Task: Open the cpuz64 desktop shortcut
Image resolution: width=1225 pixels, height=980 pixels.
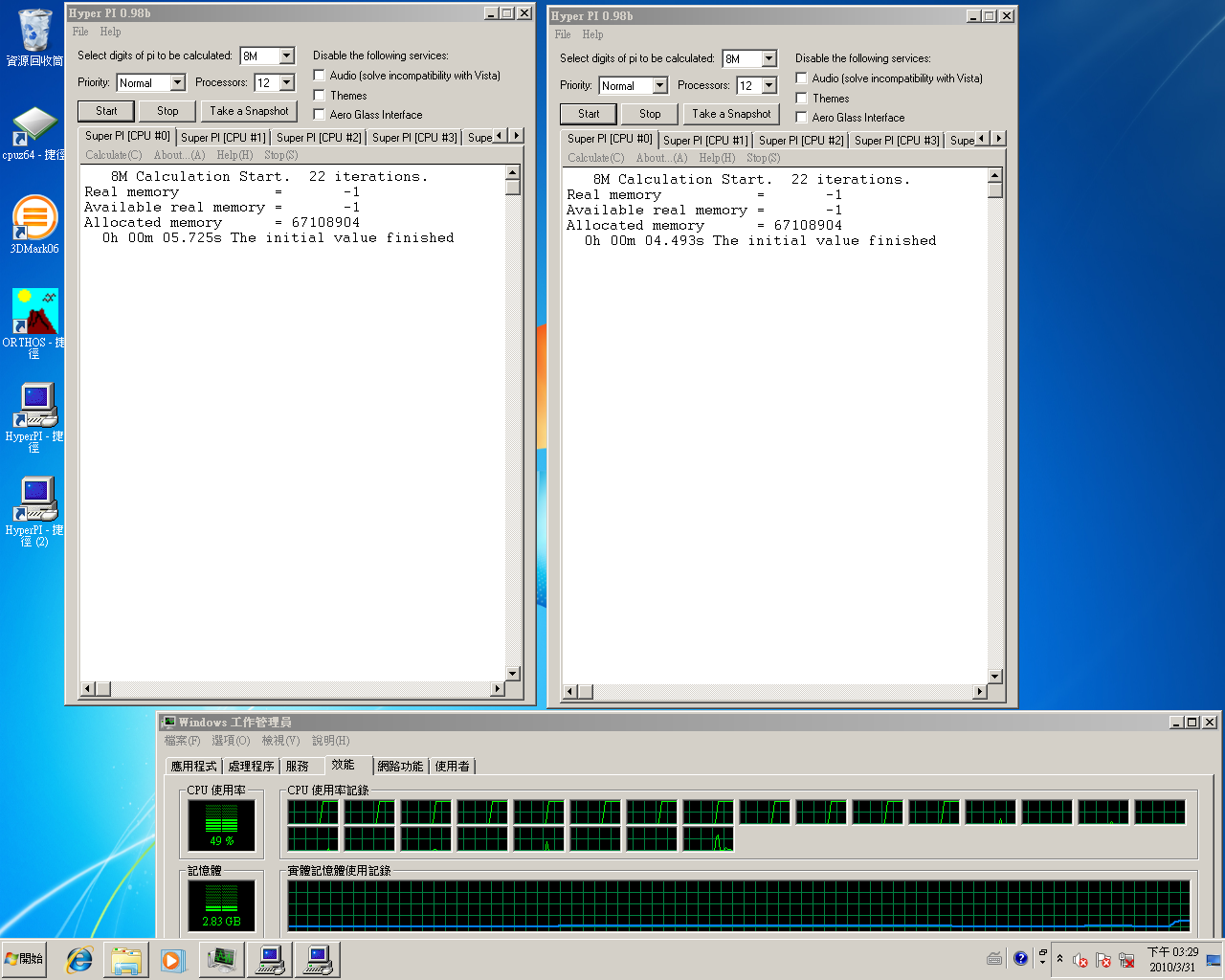Action: click(x=34, y=132)
